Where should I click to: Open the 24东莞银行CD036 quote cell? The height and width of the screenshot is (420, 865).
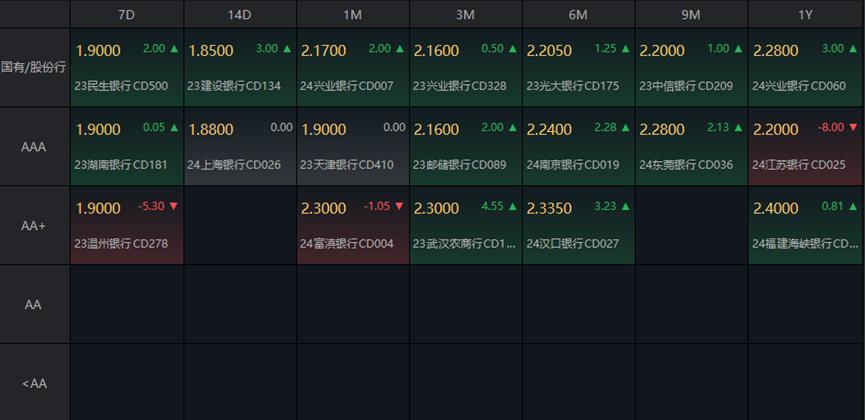tap(691, 147)
